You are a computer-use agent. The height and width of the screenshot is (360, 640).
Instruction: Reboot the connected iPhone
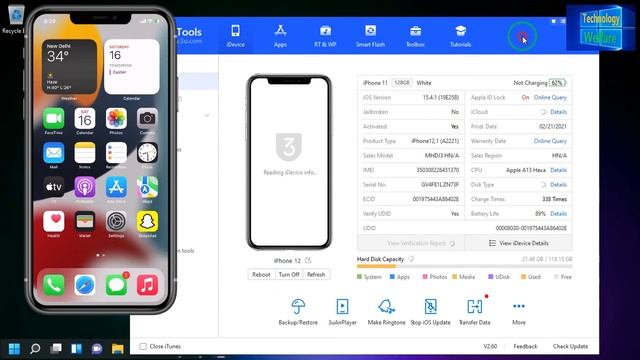[x=261, y=274]
